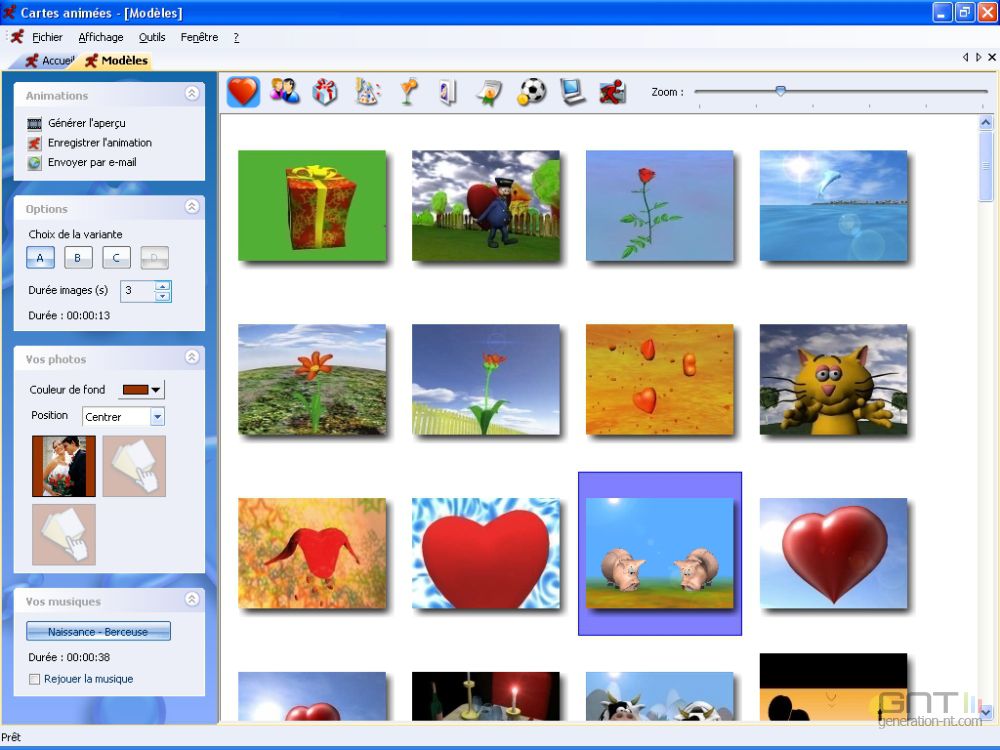
Task: Click the couple category icon in toolbar
Action: click(x=284, y=91)
